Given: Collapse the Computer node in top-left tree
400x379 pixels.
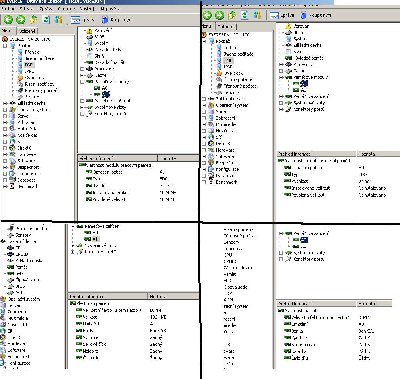Looking at the screenshot, I should (x=5, y=46).
